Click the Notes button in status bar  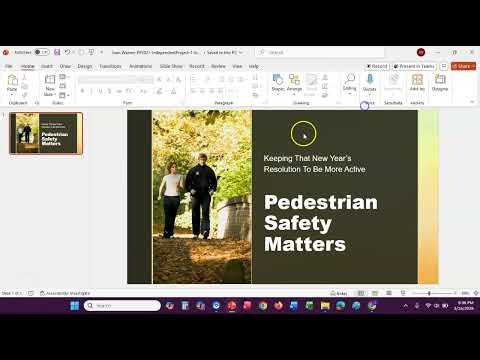point(338,293)
